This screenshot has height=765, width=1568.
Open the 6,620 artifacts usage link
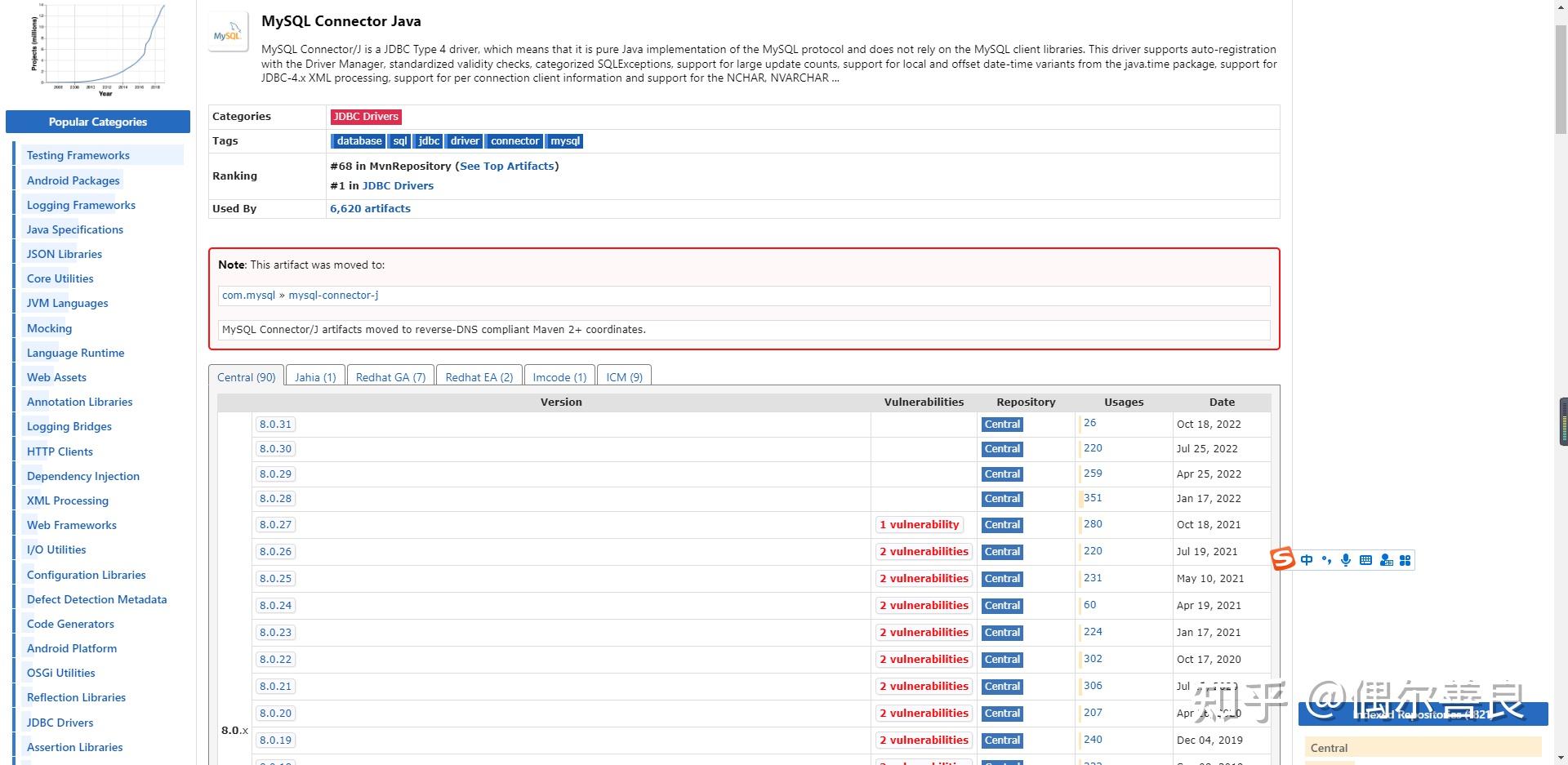[x=370, y=208]
